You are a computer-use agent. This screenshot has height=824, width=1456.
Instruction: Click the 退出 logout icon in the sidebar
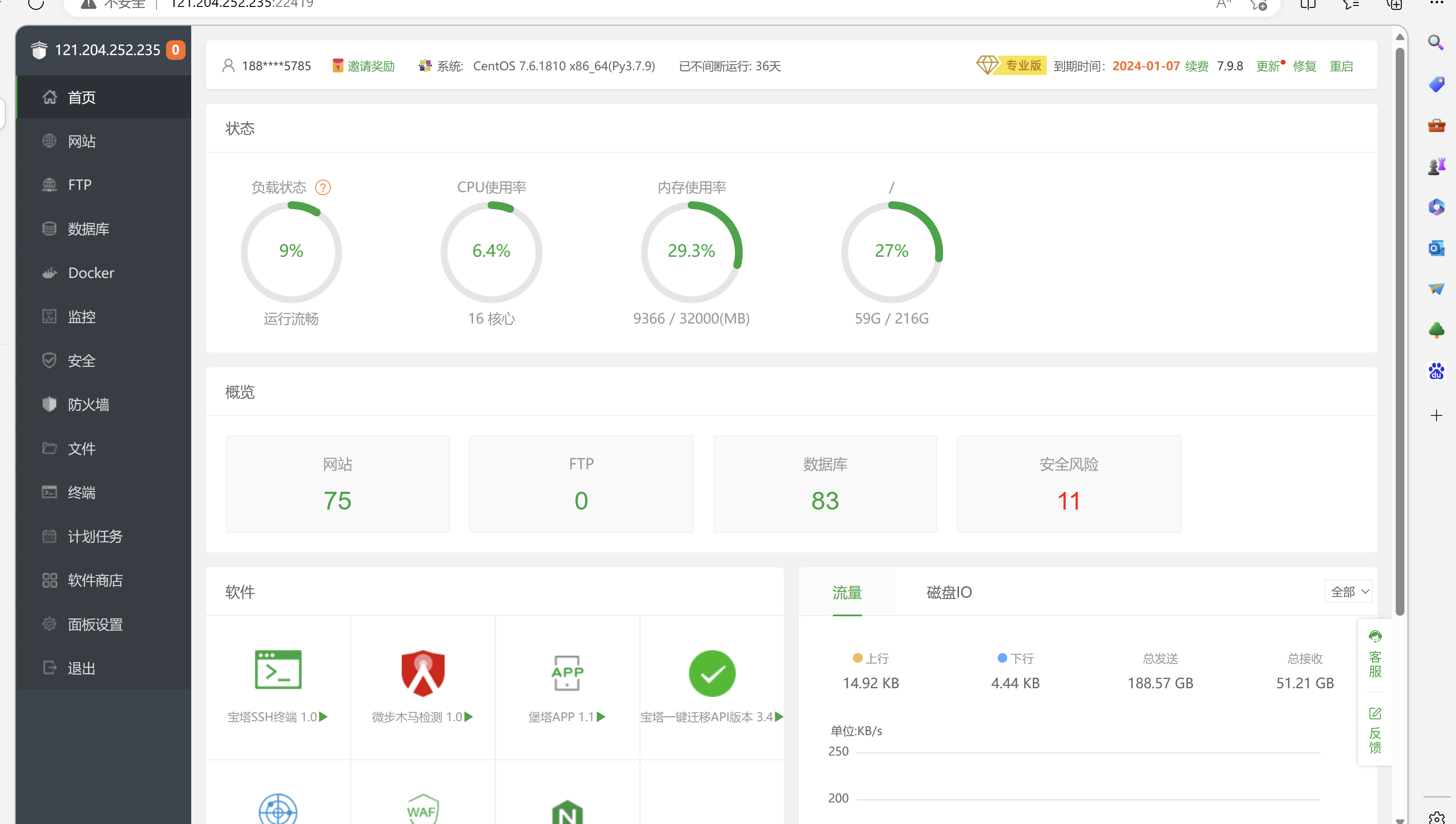coord(49,668)
